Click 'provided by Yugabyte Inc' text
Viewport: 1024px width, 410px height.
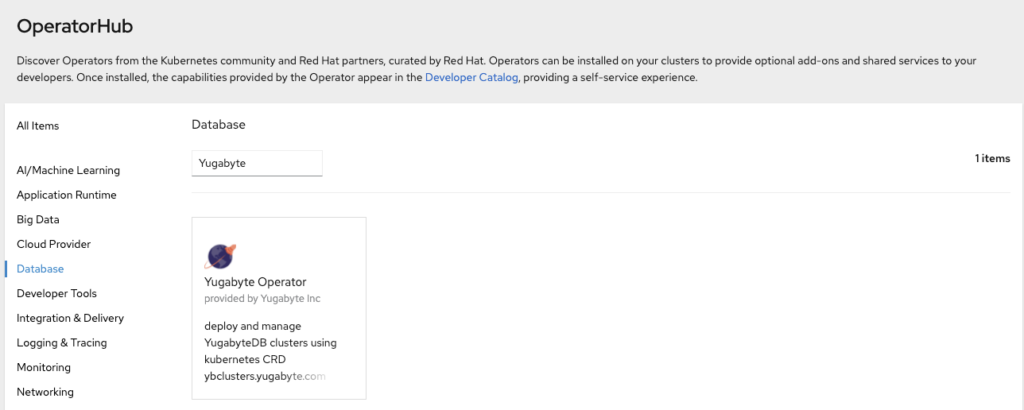click(262, 298)
